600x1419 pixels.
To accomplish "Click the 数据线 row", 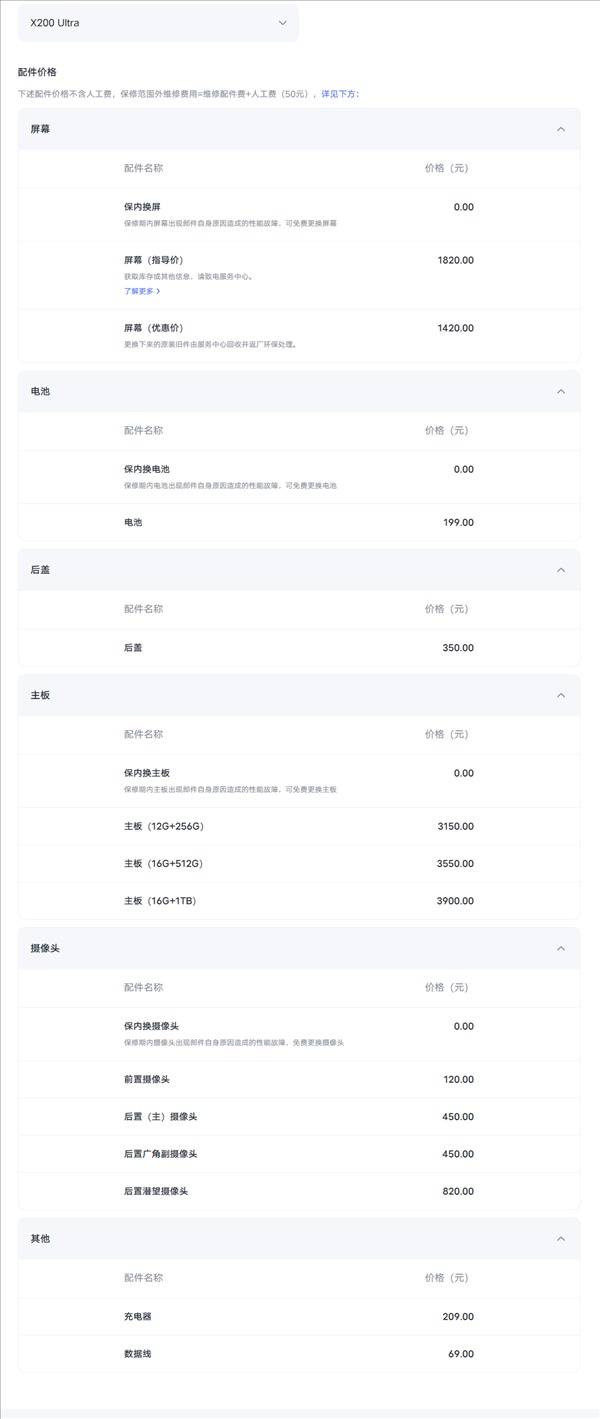I will click(x=299, y=1354).
